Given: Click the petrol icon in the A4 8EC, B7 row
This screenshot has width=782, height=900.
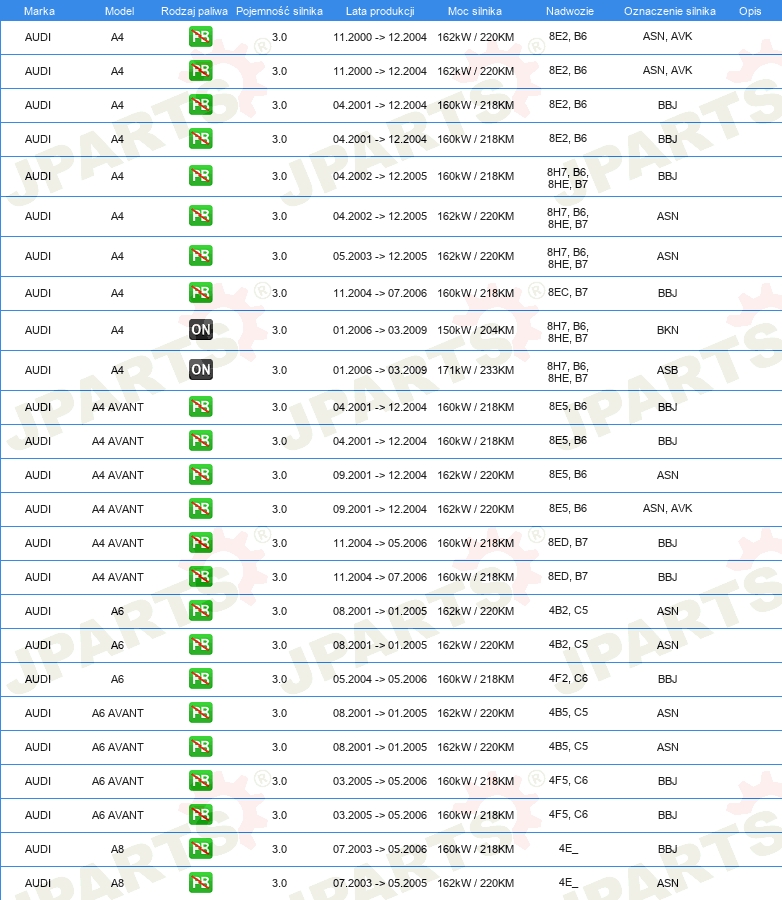Looking at the screenshot, I should coord(200,293).
